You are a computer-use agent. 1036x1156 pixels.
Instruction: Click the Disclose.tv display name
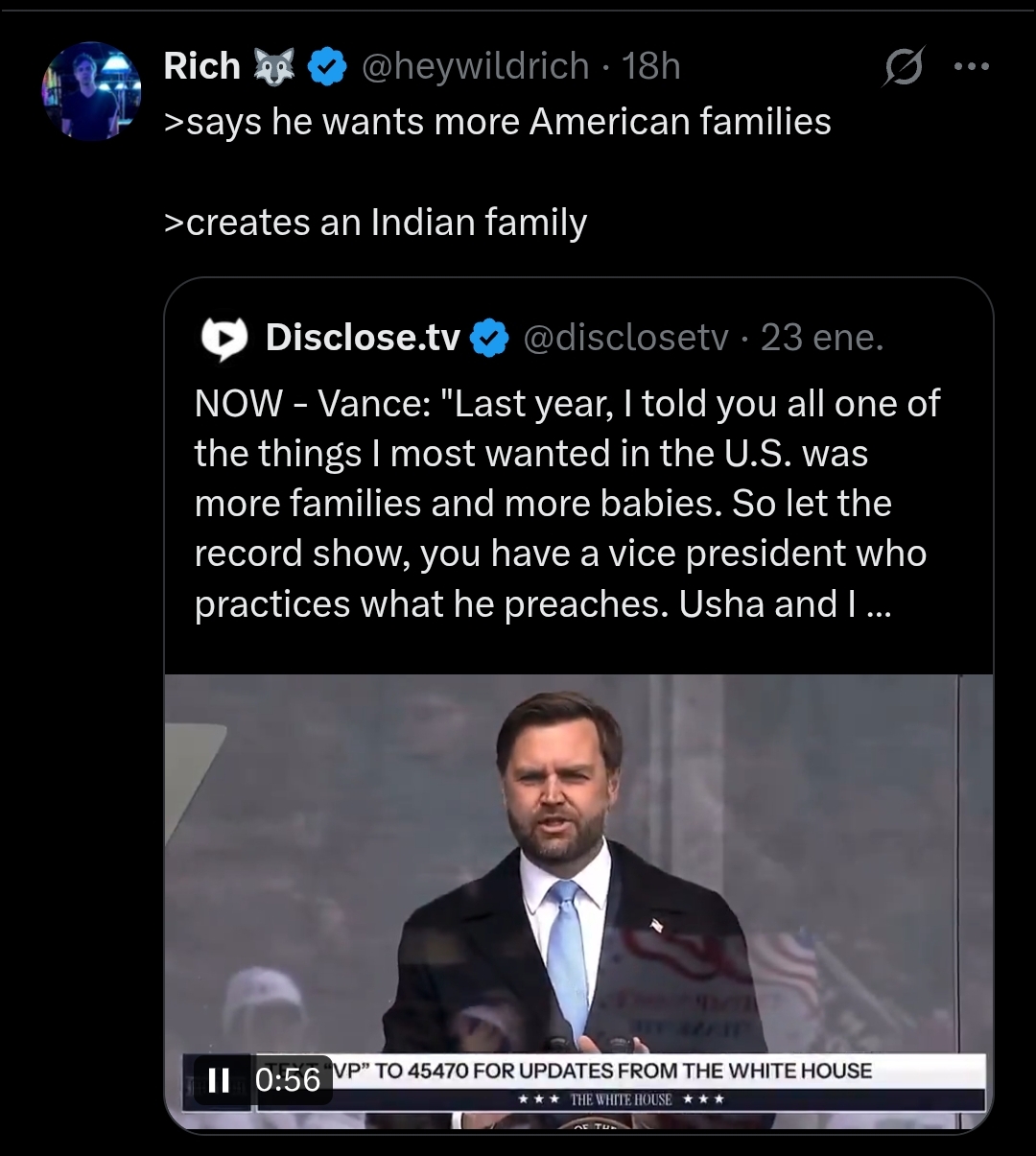click(x=363, y=338)
